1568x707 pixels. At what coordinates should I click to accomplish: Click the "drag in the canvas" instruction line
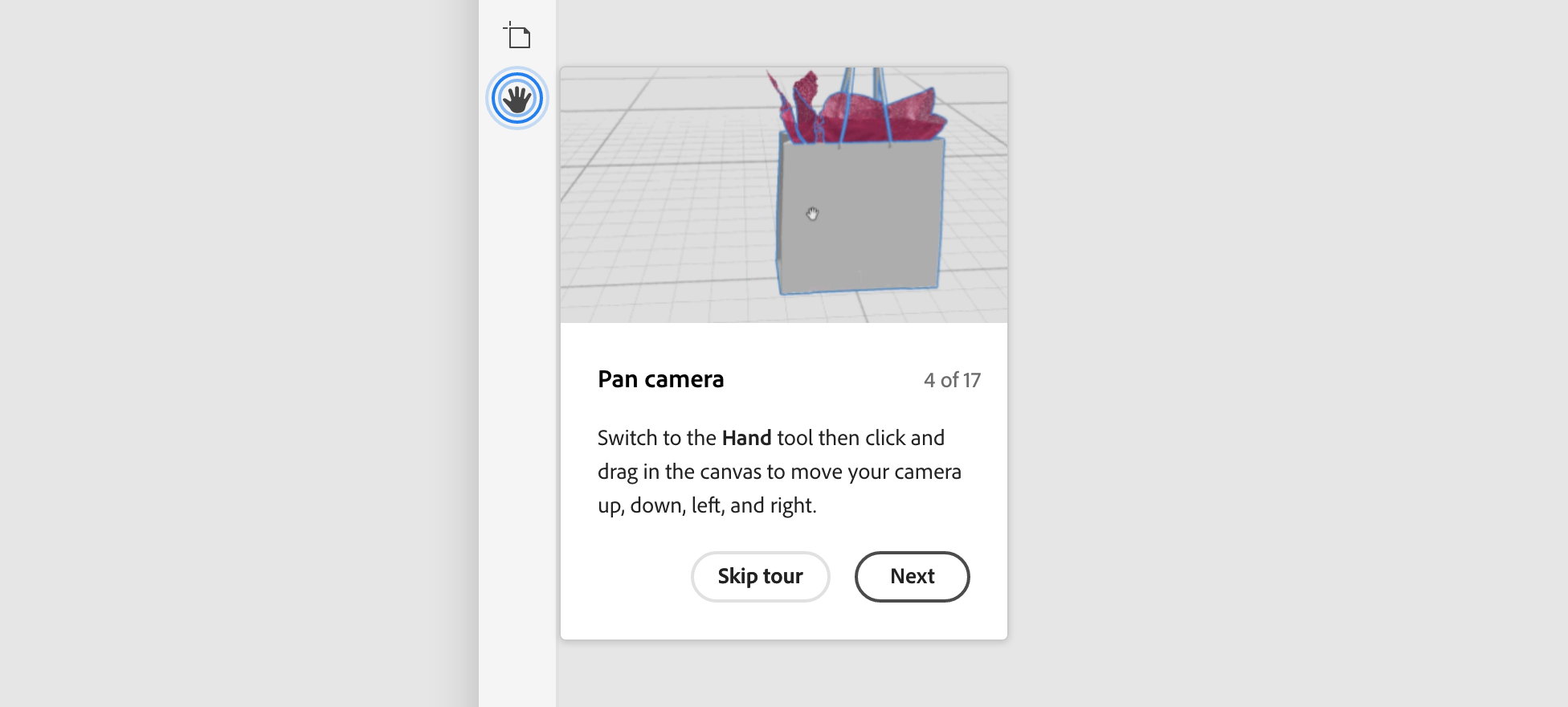[x=779, y=472]
